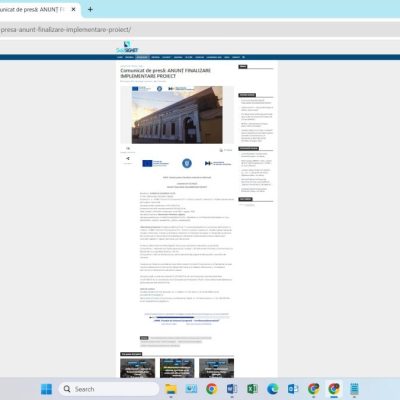This screenshot has height=400, width=400.
Task: Open the first navigation menu item Home
Action: (x=120, y=57)
